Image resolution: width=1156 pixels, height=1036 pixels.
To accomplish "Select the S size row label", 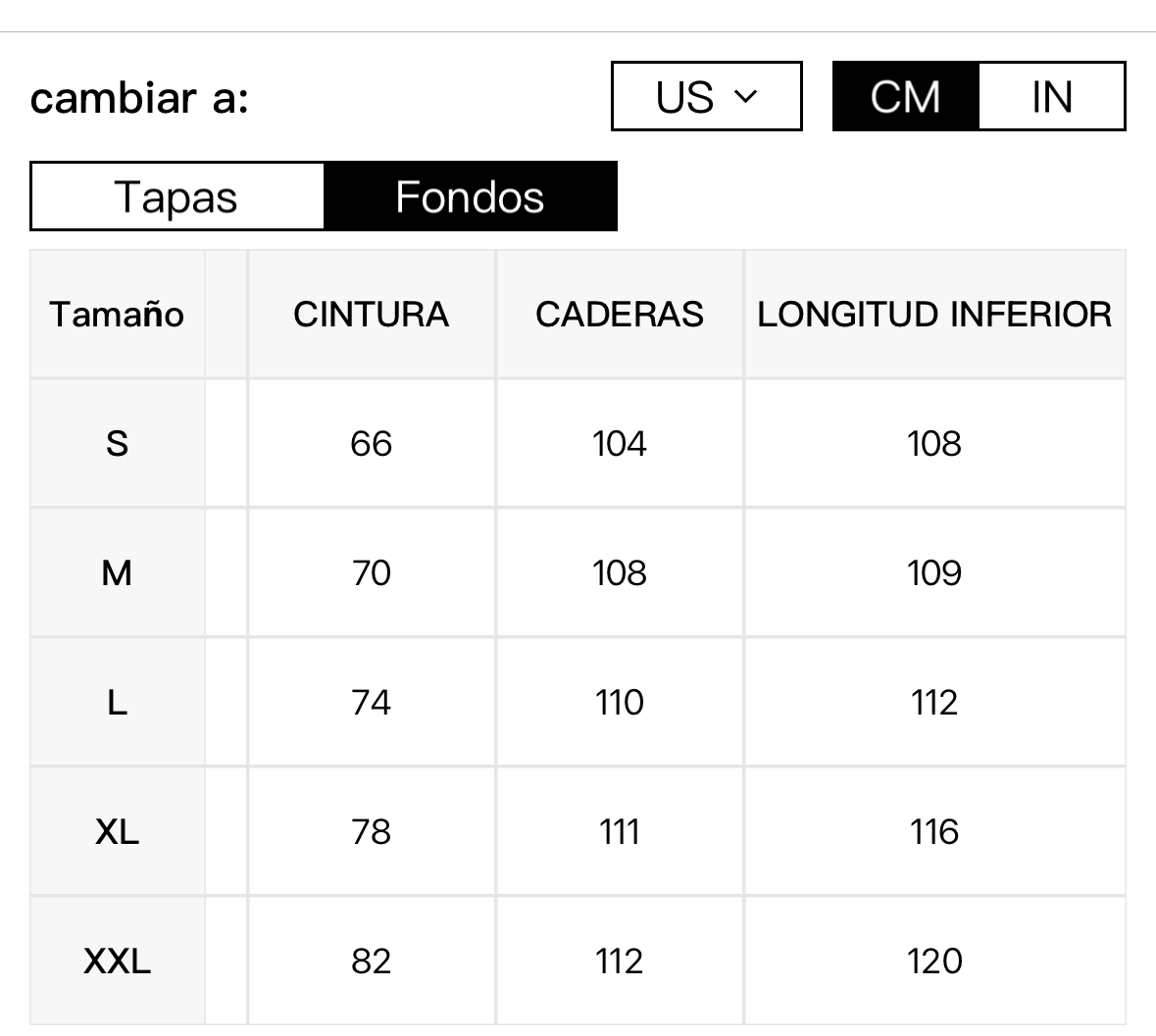I will (x=117, y=443).
